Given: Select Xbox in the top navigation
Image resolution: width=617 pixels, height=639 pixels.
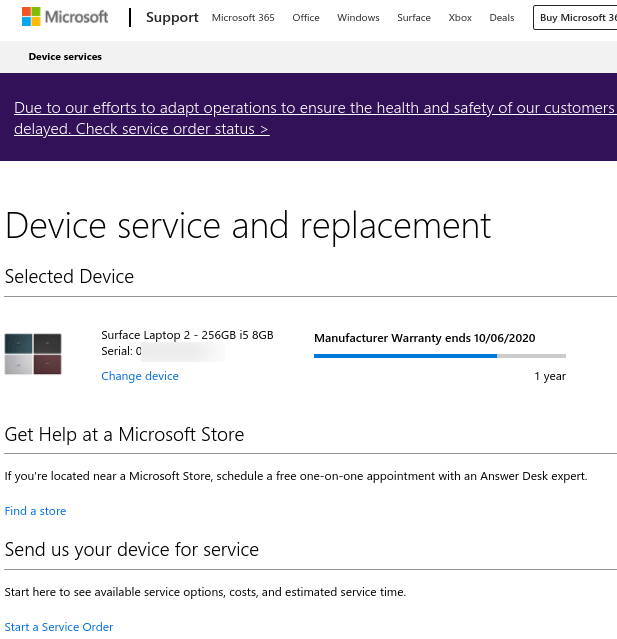Looking at the screenshot, I should pyautogui.click(x=460, y=18).
